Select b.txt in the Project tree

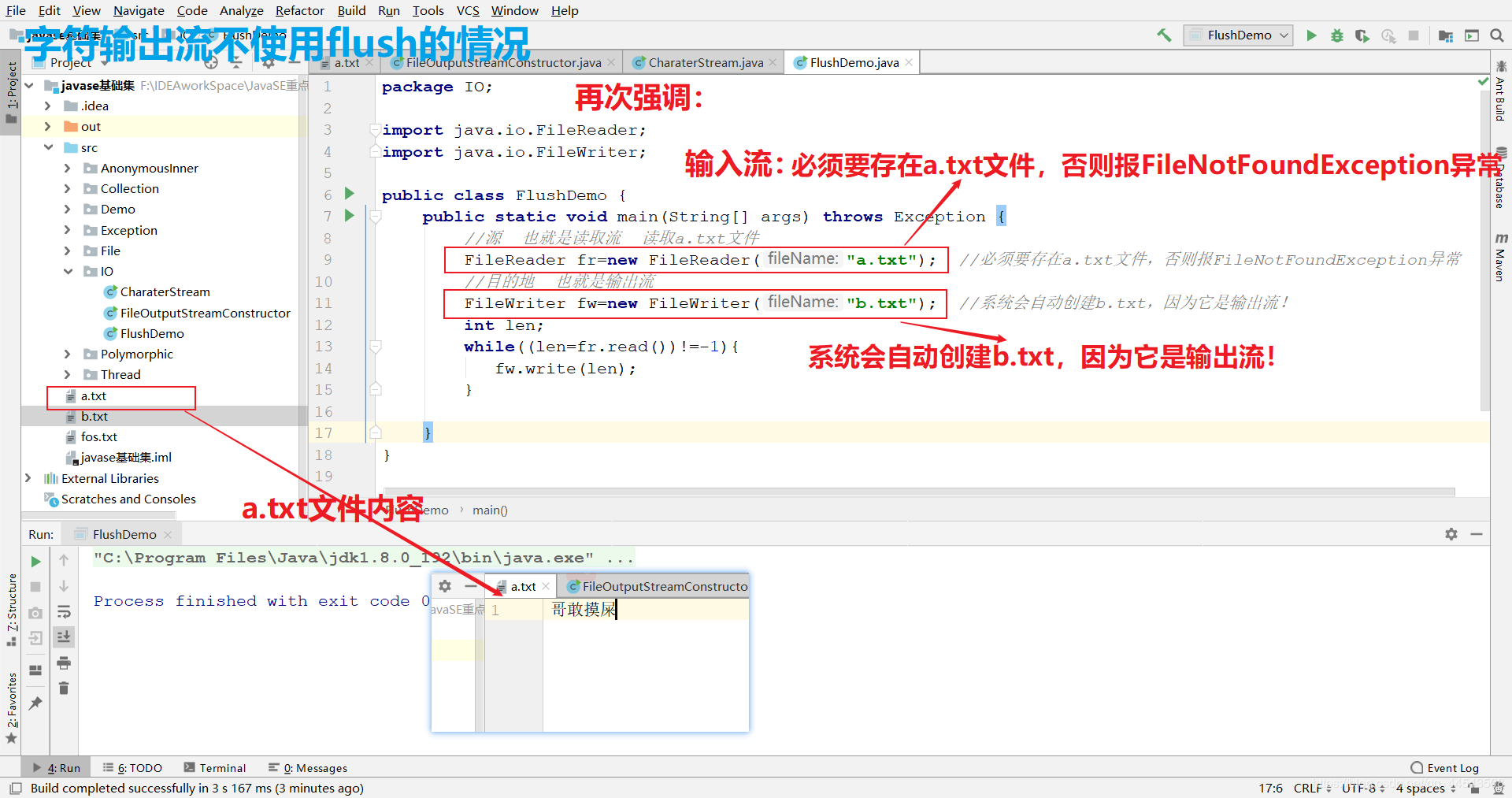pos(96,416)
